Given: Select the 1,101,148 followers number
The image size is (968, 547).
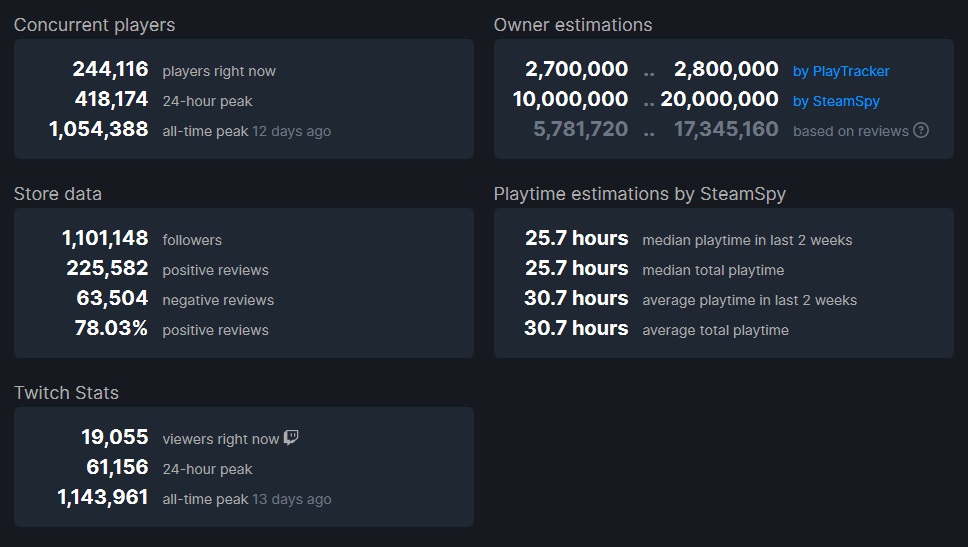Looking at the screenshot, I should tap(105, 239).
